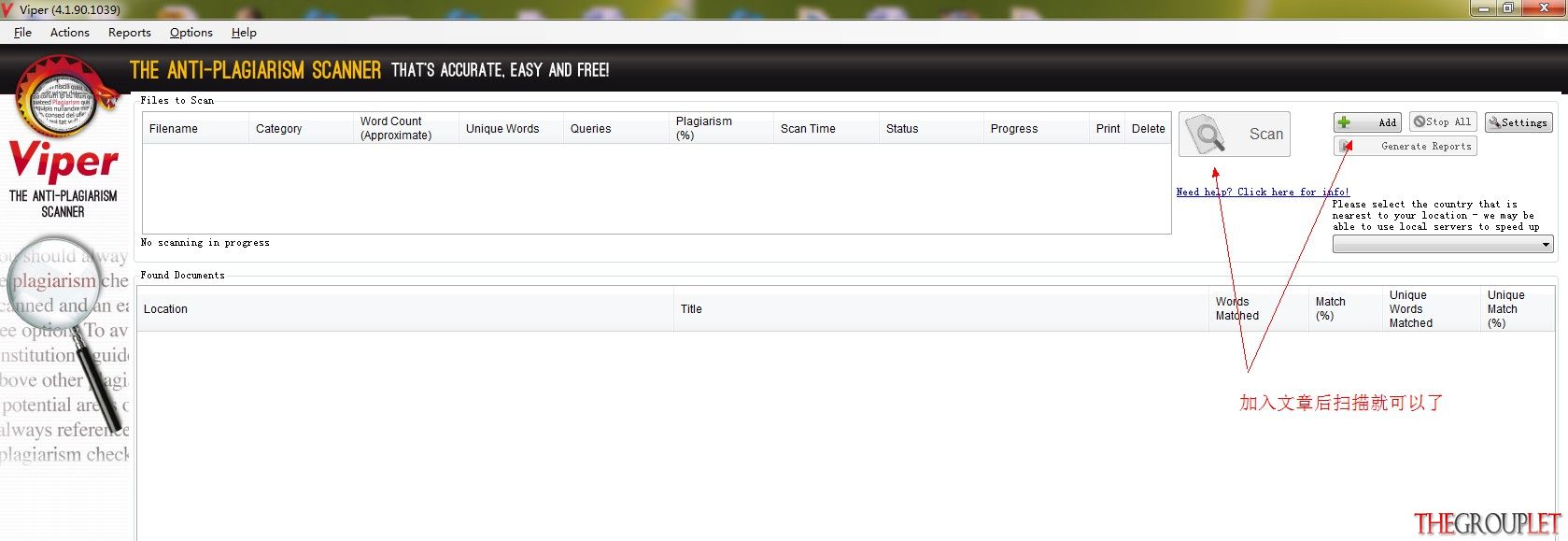Click the Unique Match (%) column header
The width and height of the screenshot is (1568, 541).
click(1518, 309)
